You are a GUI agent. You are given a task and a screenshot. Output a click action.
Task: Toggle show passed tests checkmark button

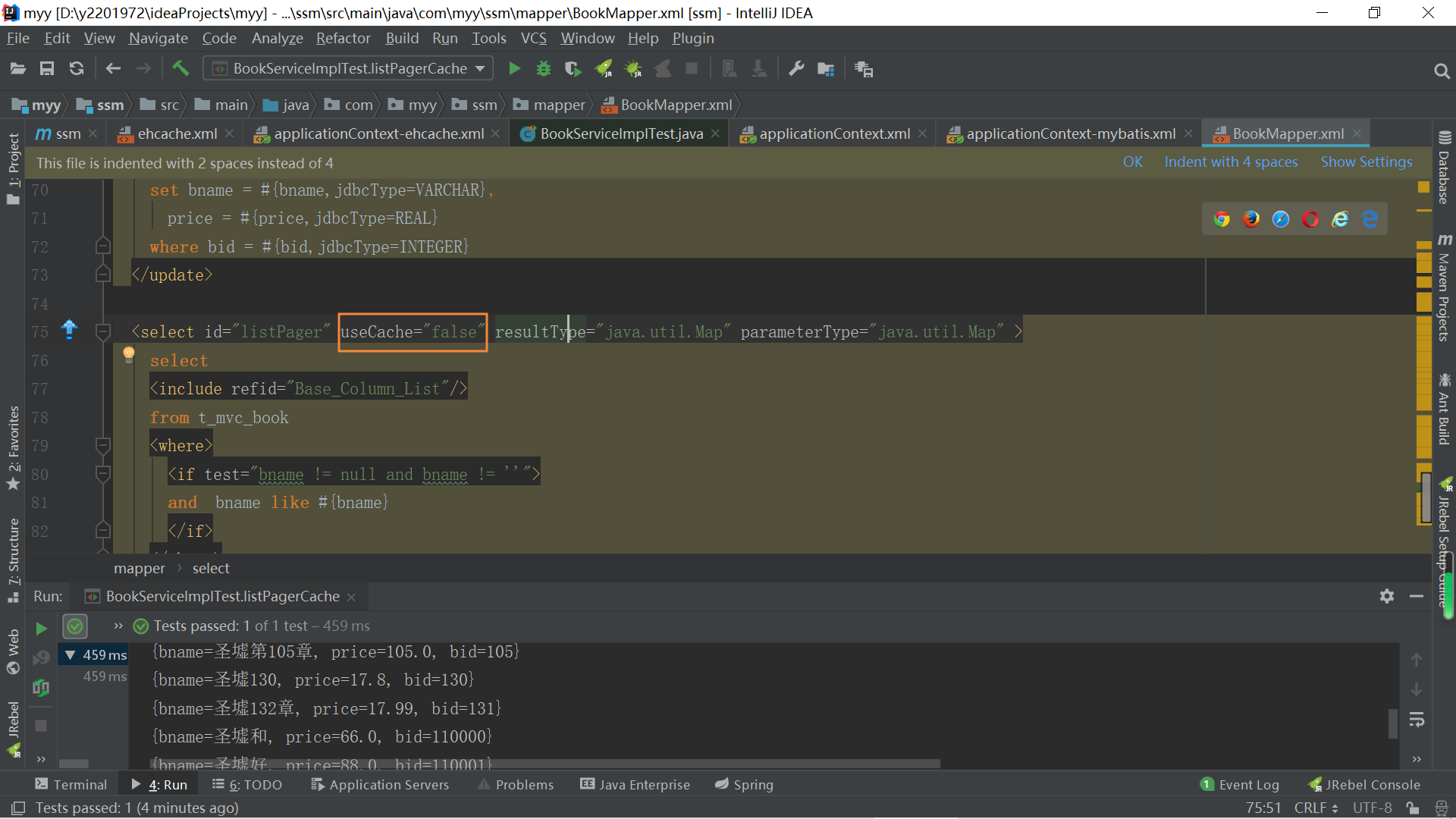(x=74, y=626)
